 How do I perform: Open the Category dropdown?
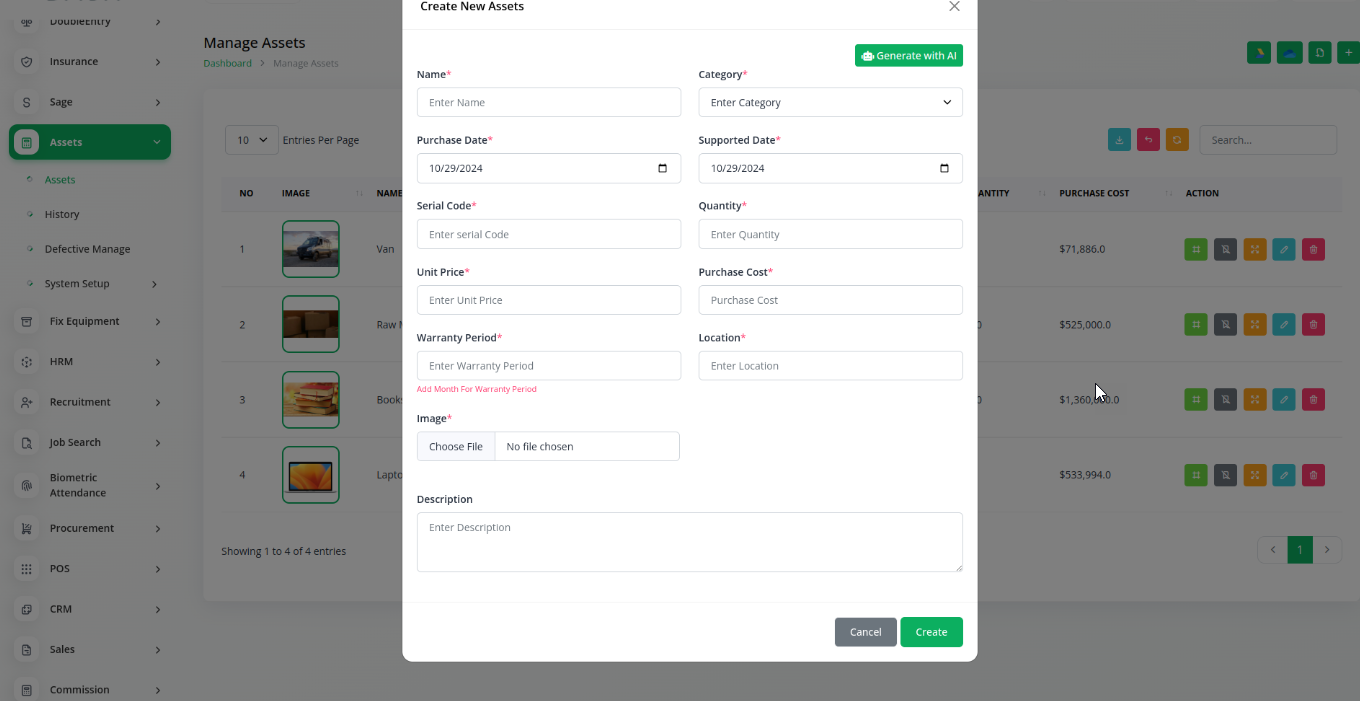tap(830, 102)
